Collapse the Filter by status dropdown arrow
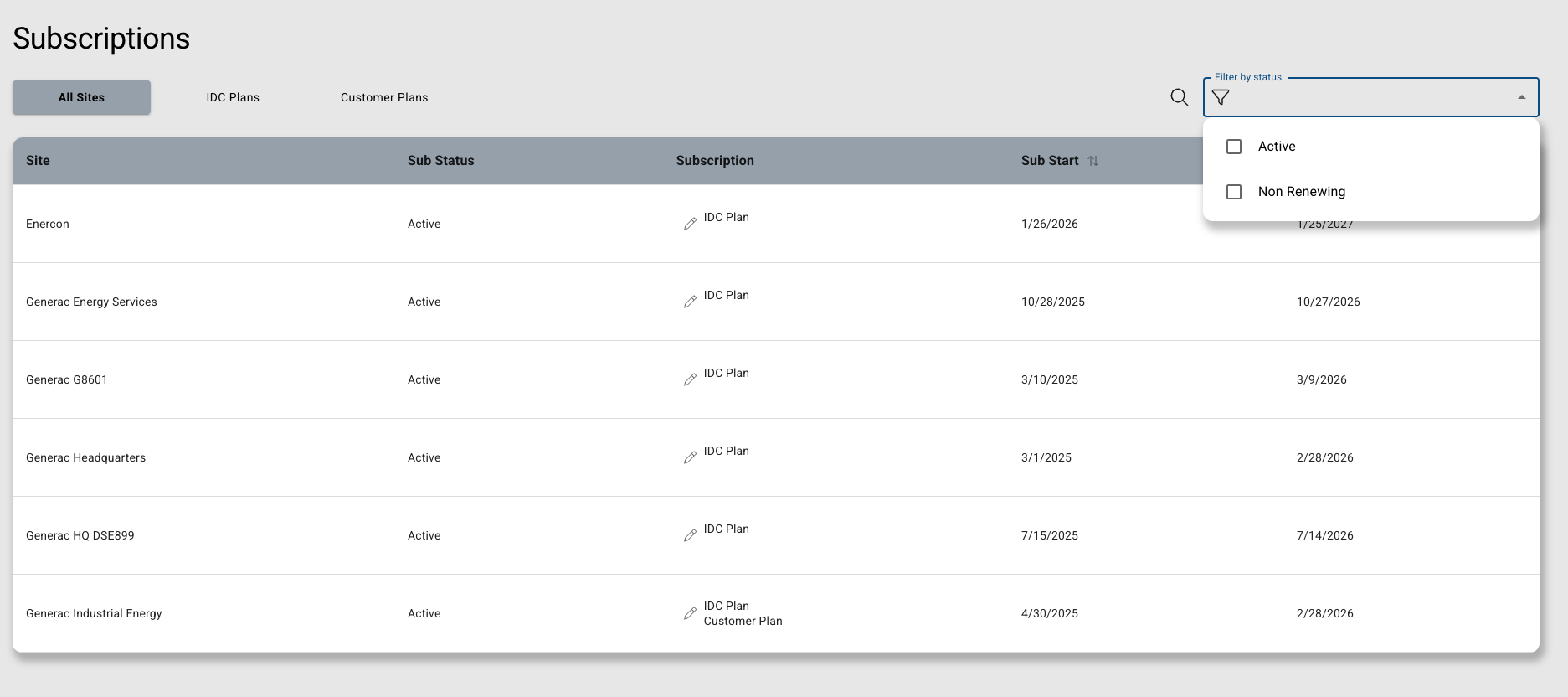Screen dimensions: 1568x697 click(x=1521, y=97)
